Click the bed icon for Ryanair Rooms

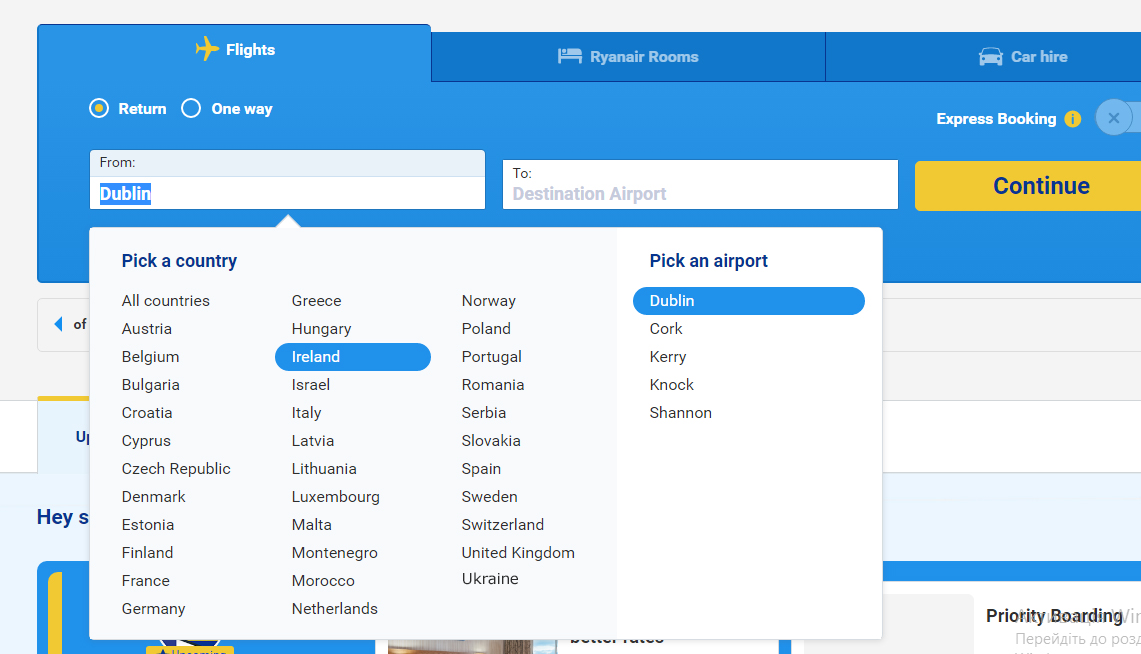click(x=569, y=56)
